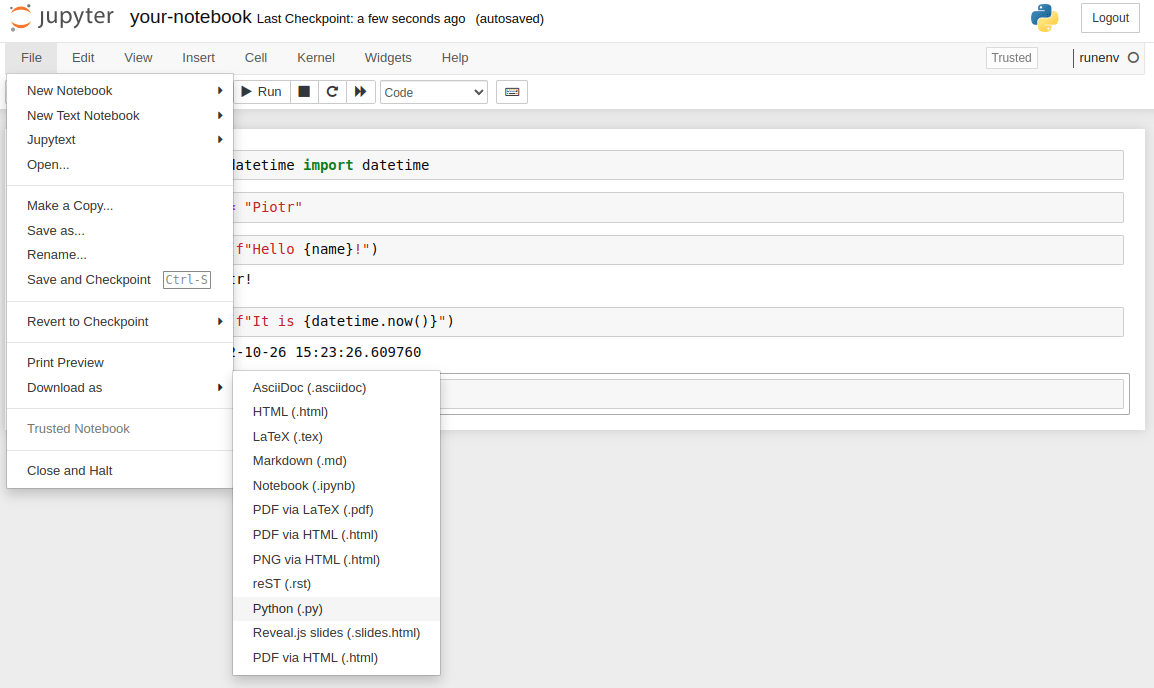Image resolution: width=1154 pixels, height=688 pixels.
Task: Restart the kernel
Action: point(331,91)
